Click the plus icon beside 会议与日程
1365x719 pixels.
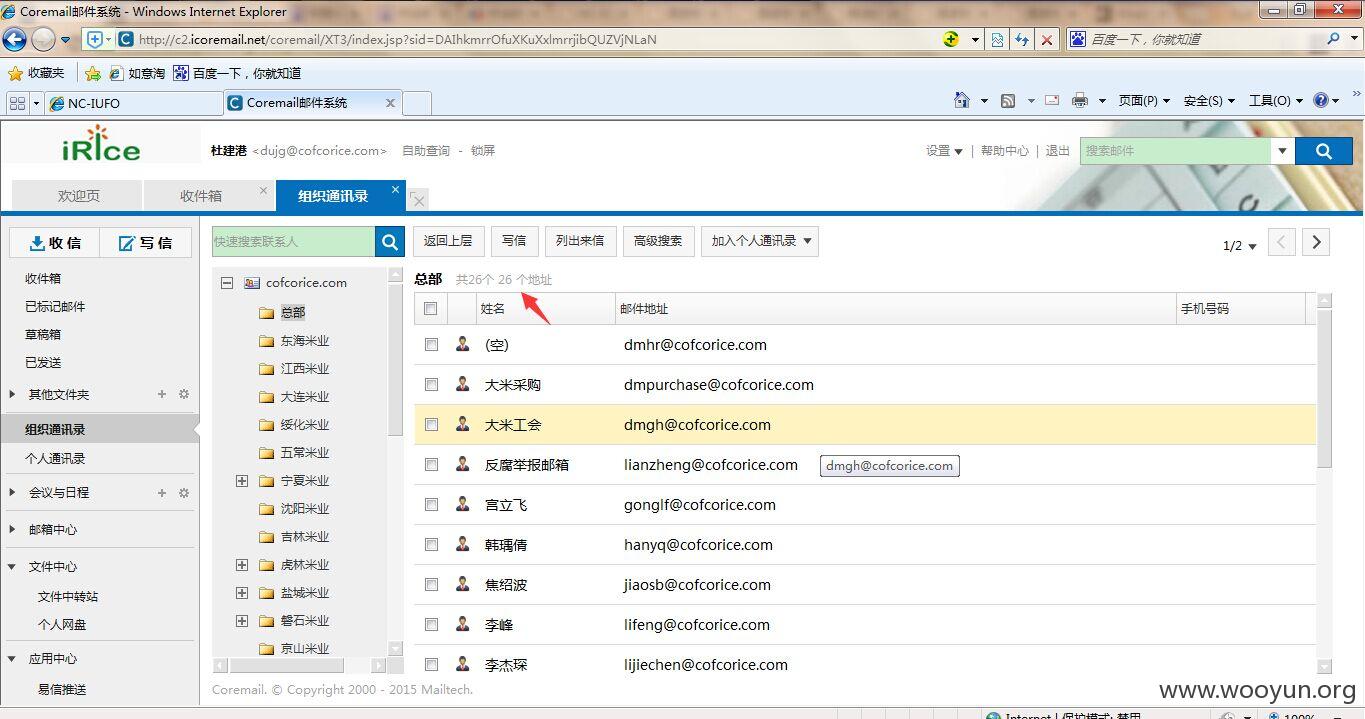[x=162, y=493]
